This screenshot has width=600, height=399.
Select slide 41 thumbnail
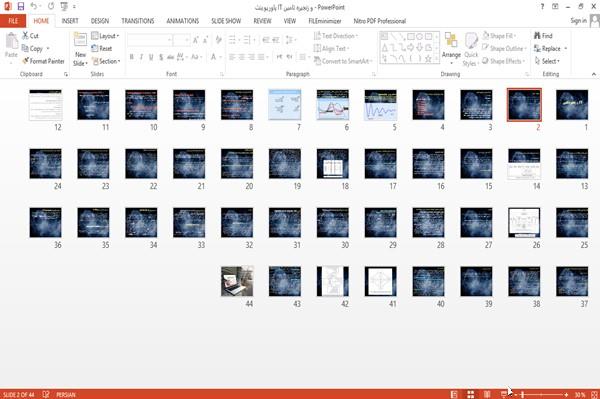click(380, 281)
